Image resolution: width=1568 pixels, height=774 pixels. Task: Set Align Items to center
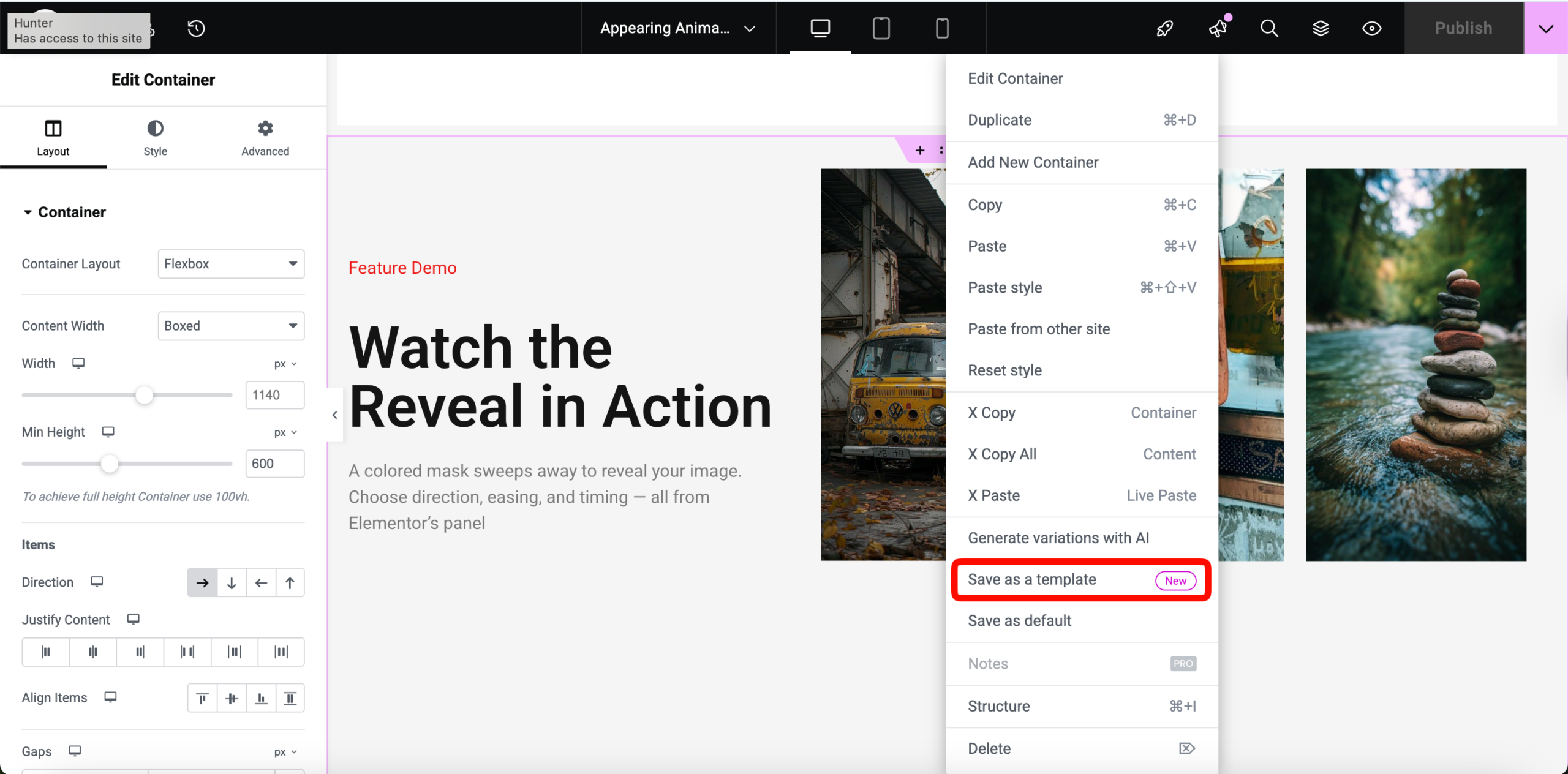click(x=232, y=699)
